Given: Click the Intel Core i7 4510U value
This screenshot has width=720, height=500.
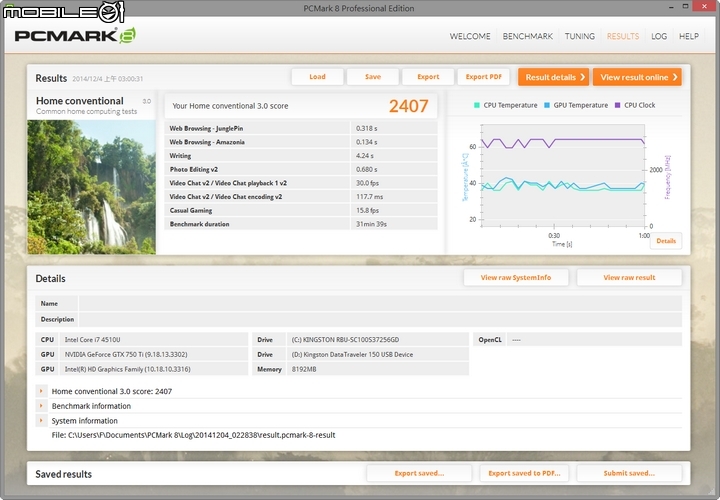Looking at the screenshot, I should point(92,340).
